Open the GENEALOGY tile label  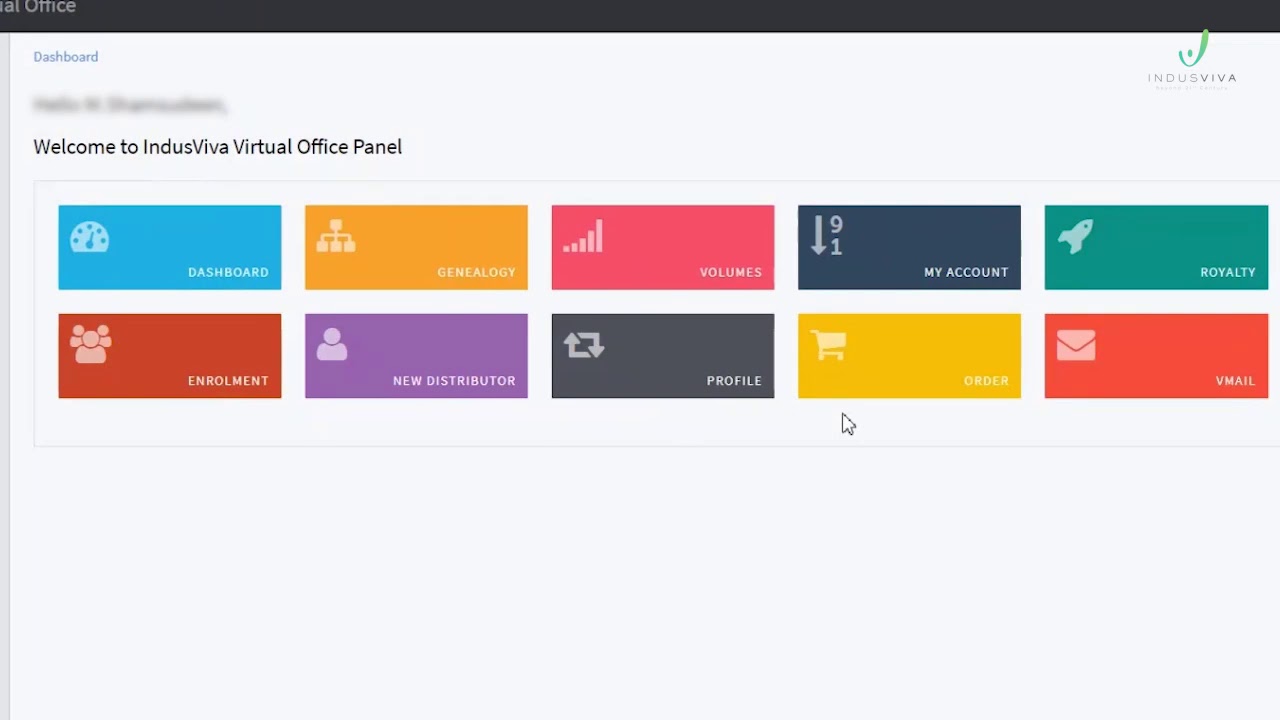(476, 272)
